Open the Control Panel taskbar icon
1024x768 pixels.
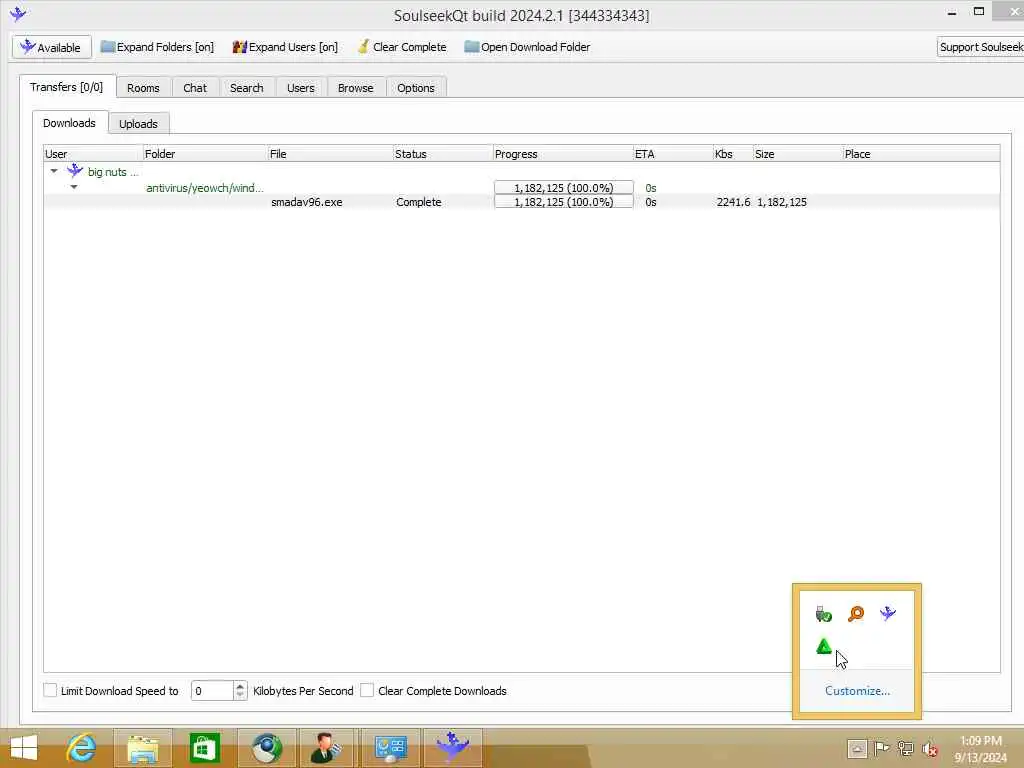point(391,748)
